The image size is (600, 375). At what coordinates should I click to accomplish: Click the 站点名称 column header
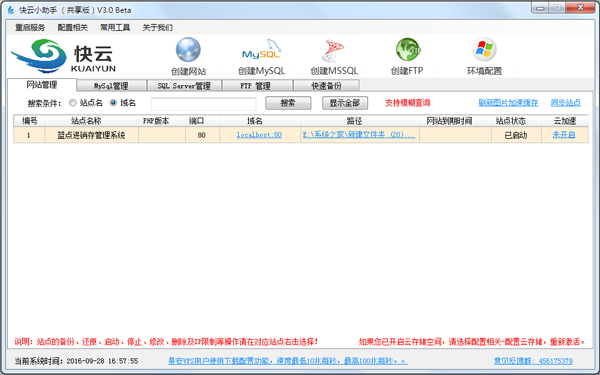pos(92,121)
